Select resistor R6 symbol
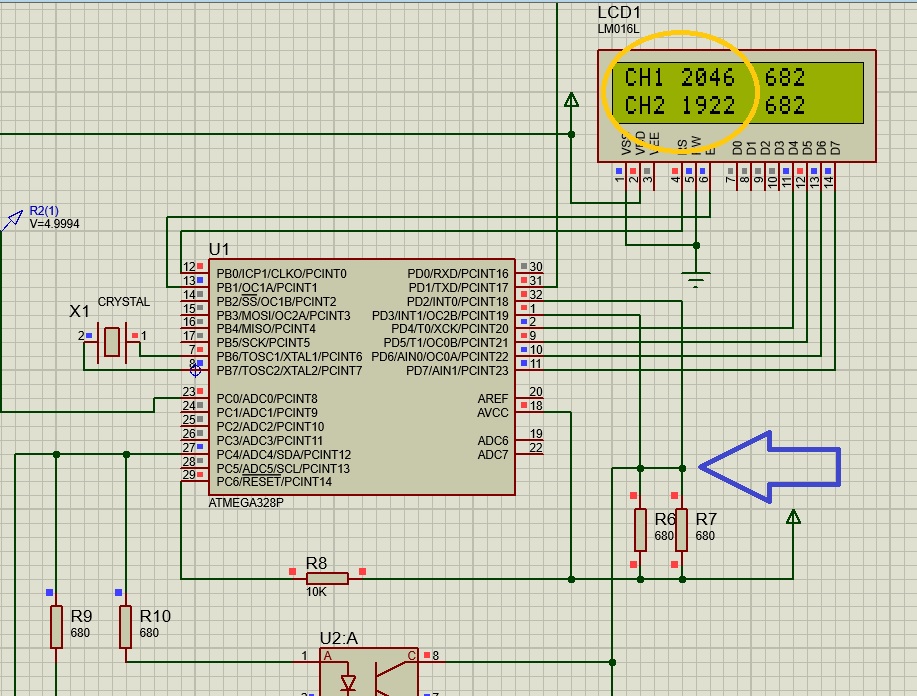The height and width of the screenshot is (696, 917). point(640,529)
